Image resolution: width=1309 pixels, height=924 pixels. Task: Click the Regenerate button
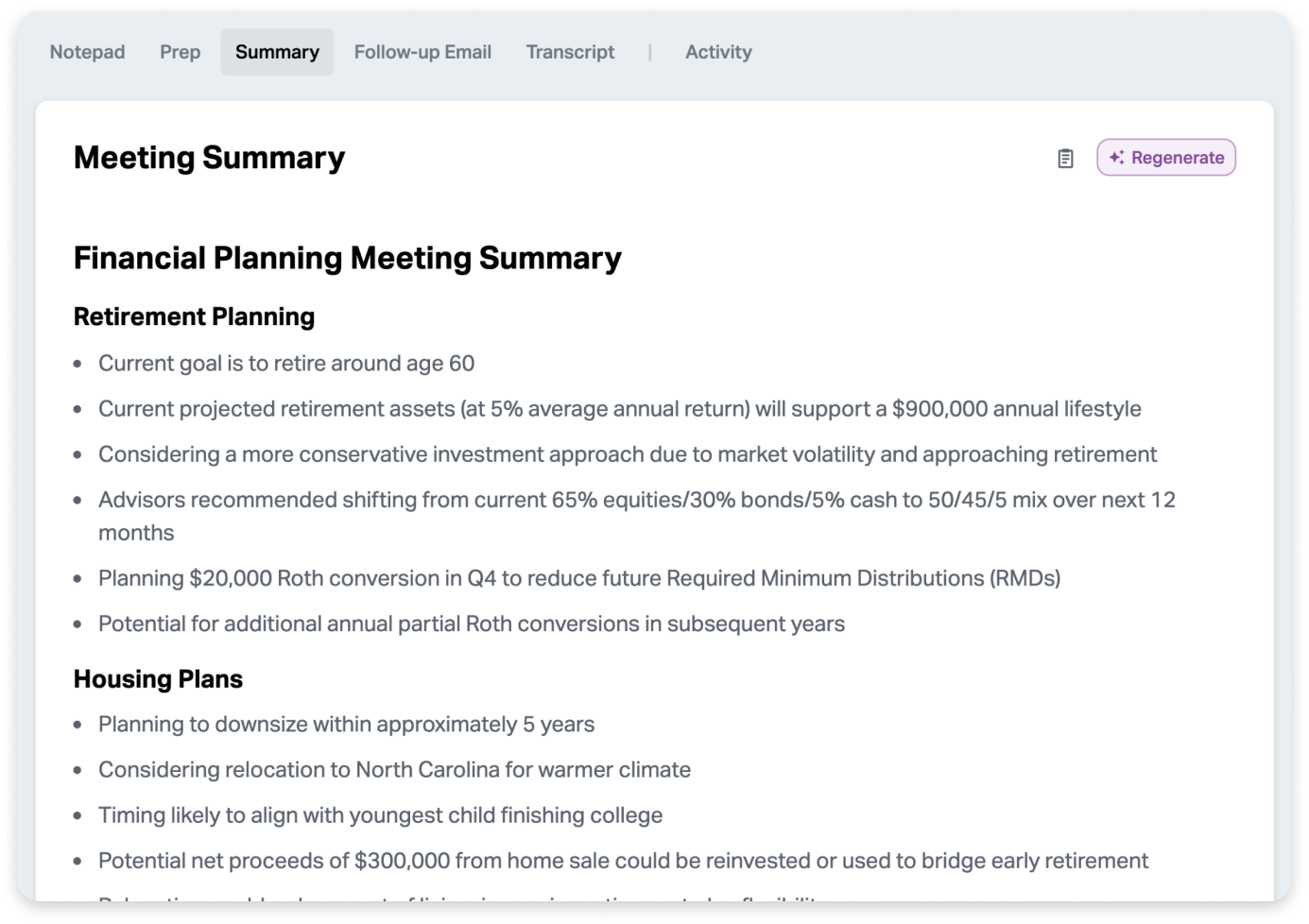tap(1166, 158)
